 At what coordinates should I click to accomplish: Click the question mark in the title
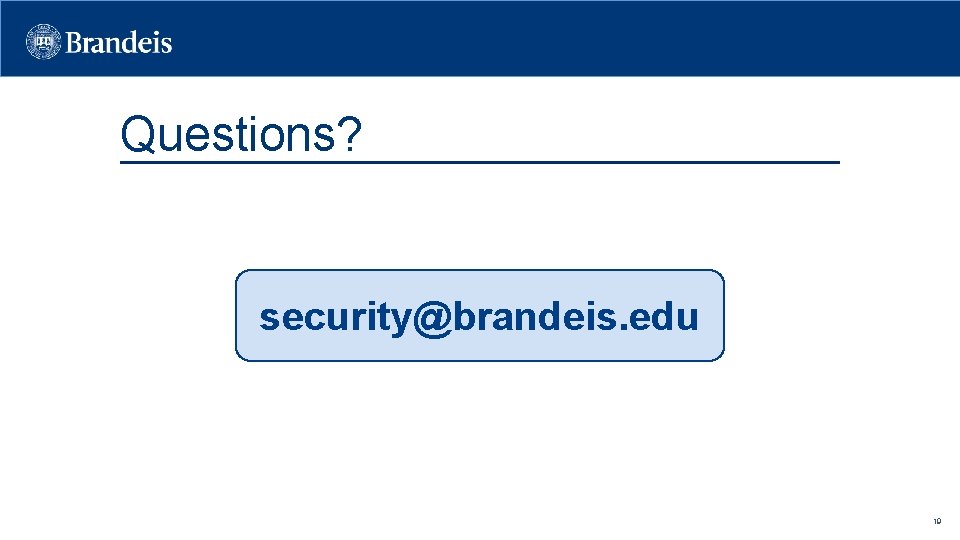(350, 135)
